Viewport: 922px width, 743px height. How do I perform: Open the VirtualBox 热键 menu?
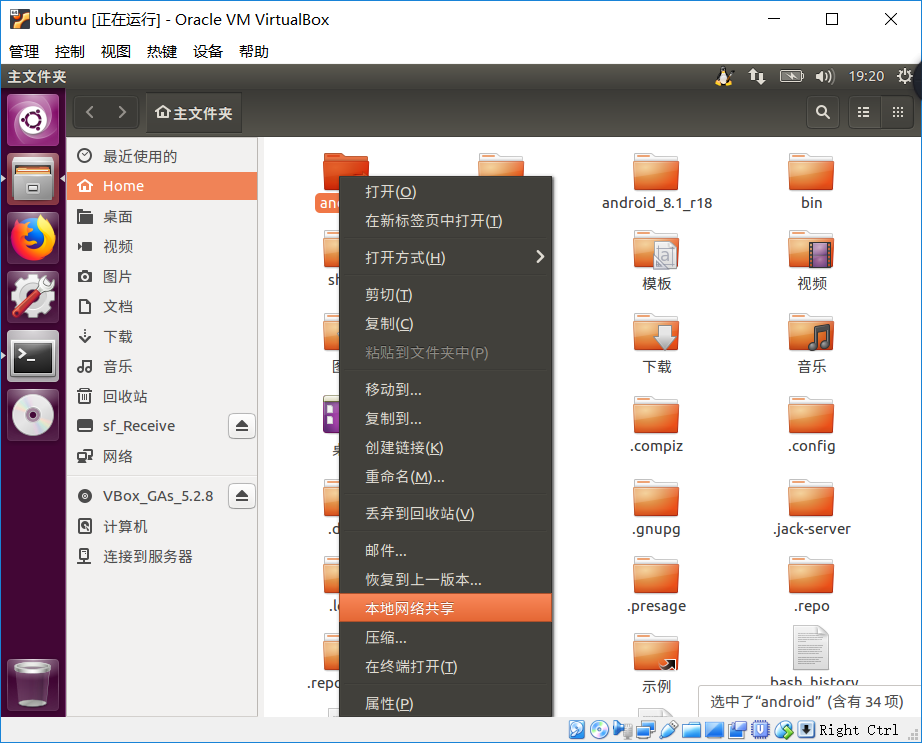click(x=162, y=52)
